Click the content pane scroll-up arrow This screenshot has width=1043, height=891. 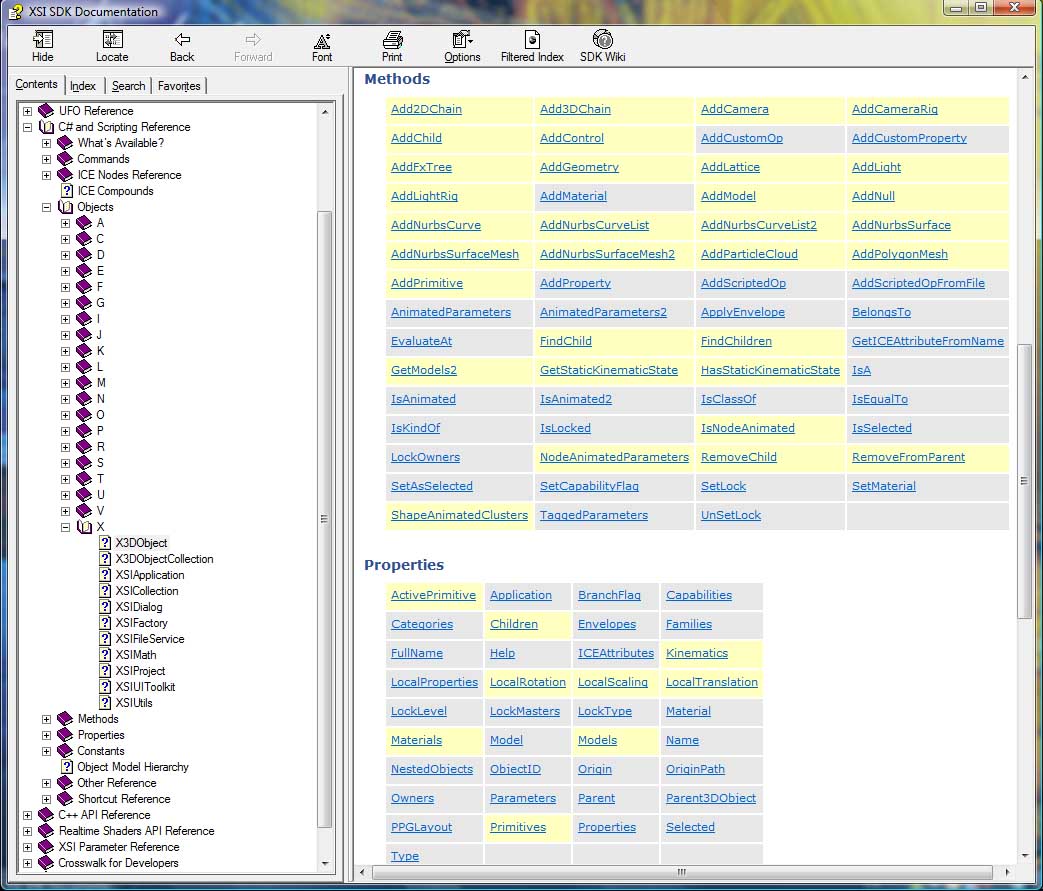tap(1024, 78)
